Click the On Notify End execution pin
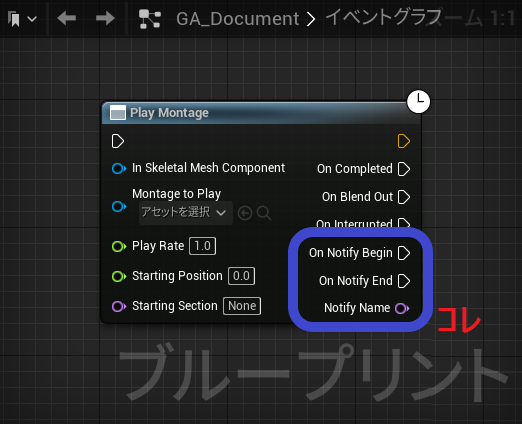Image resolution: width=522 pixels, height=424 pixels. click(x=404, y=281)
